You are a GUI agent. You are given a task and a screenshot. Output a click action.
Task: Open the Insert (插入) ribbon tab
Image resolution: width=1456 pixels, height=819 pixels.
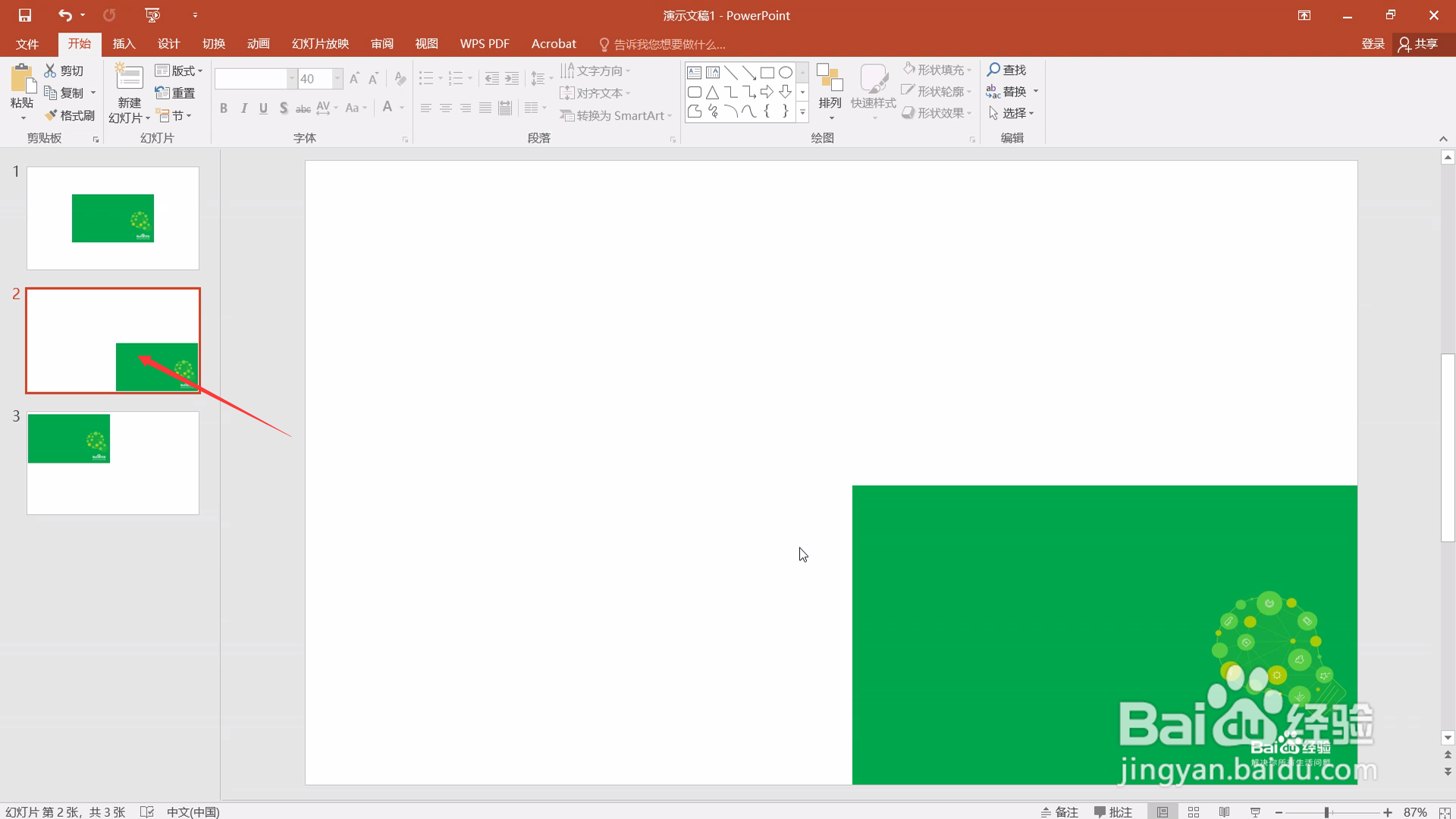pyautogui.click(x=124, y=44)
